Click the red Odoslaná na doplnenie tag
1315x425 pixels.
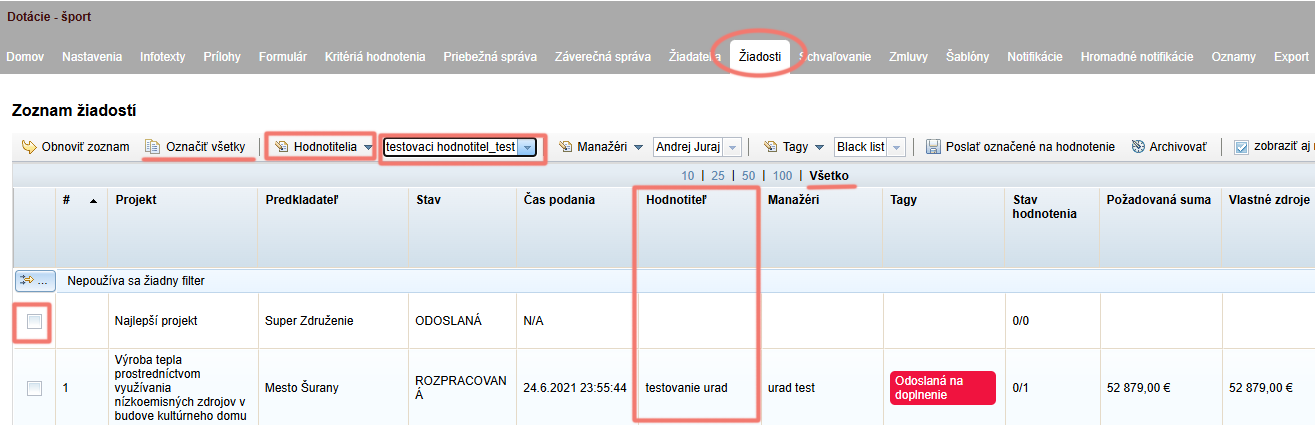coord(943,387)
